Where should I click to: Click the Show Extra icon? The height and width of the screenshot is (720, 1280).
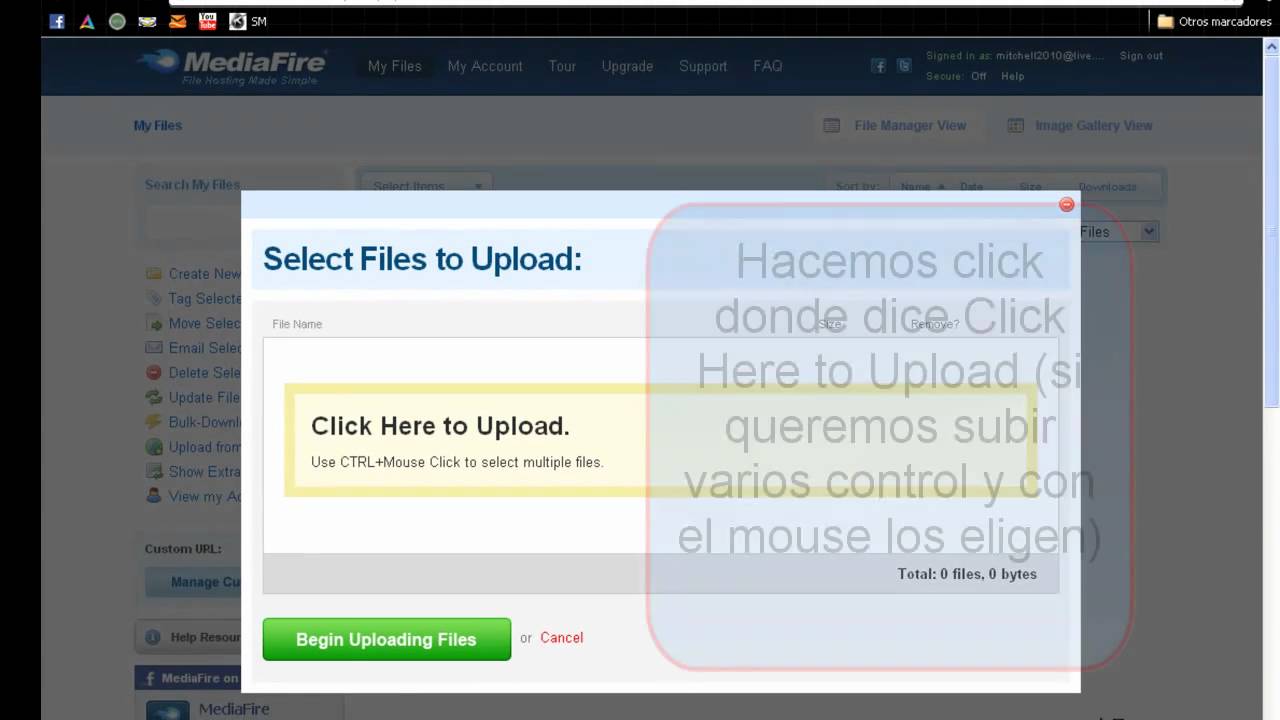(x=154, y=471)
